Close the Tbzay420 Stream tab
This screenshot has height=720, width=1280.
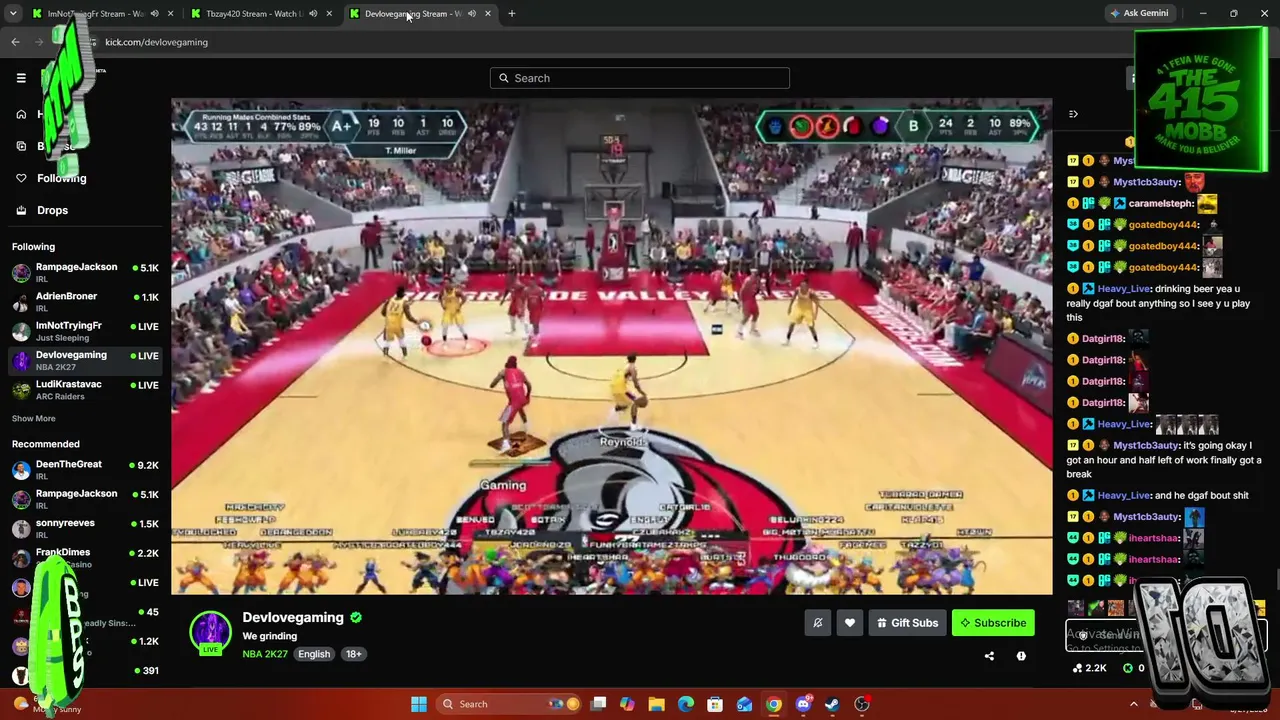pos(329,14)
